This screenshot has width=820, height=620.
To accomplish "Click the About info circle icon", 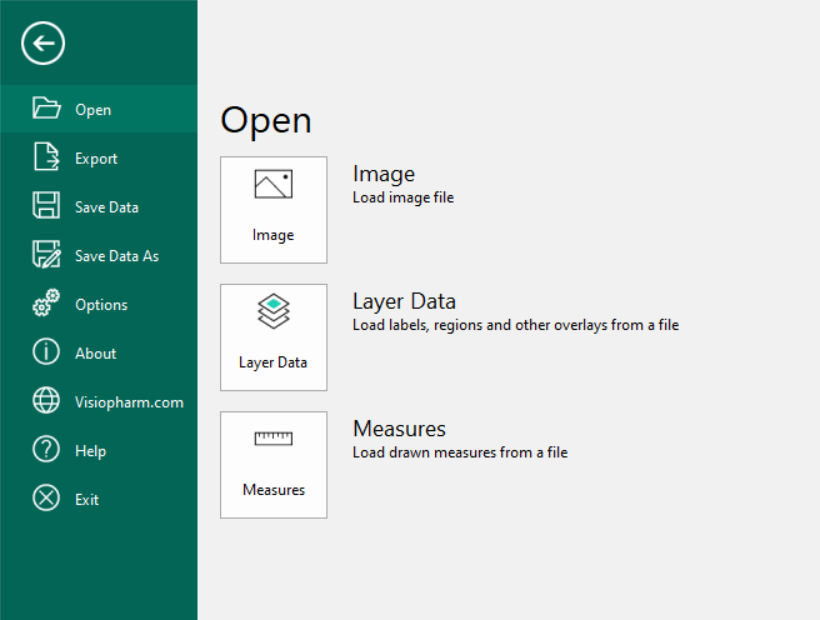I will [47, 351].
